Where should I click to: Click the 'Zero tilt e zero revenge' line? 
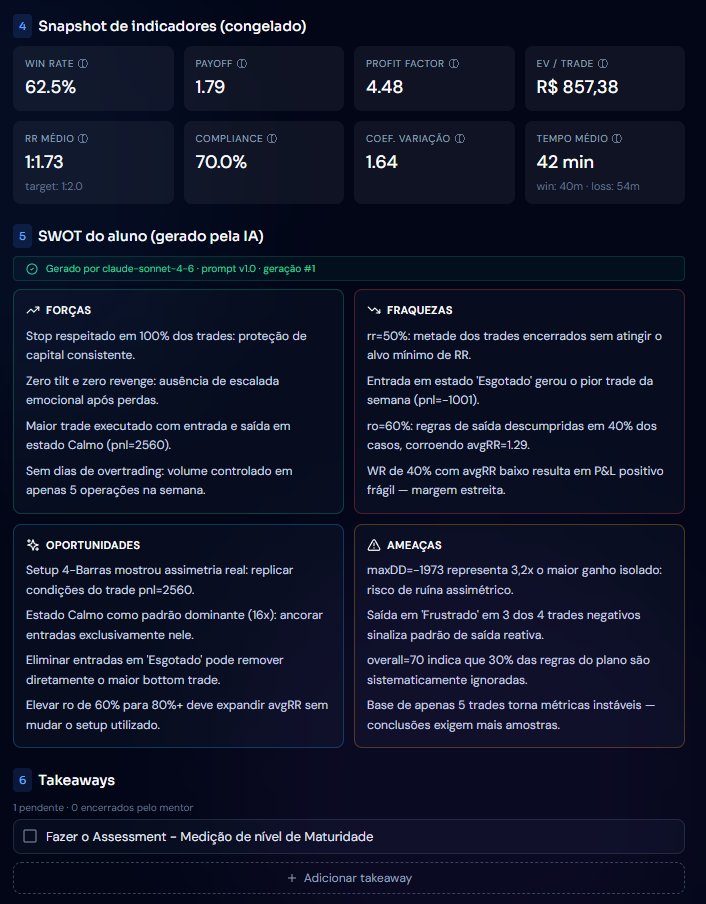(x=153, y=390)
